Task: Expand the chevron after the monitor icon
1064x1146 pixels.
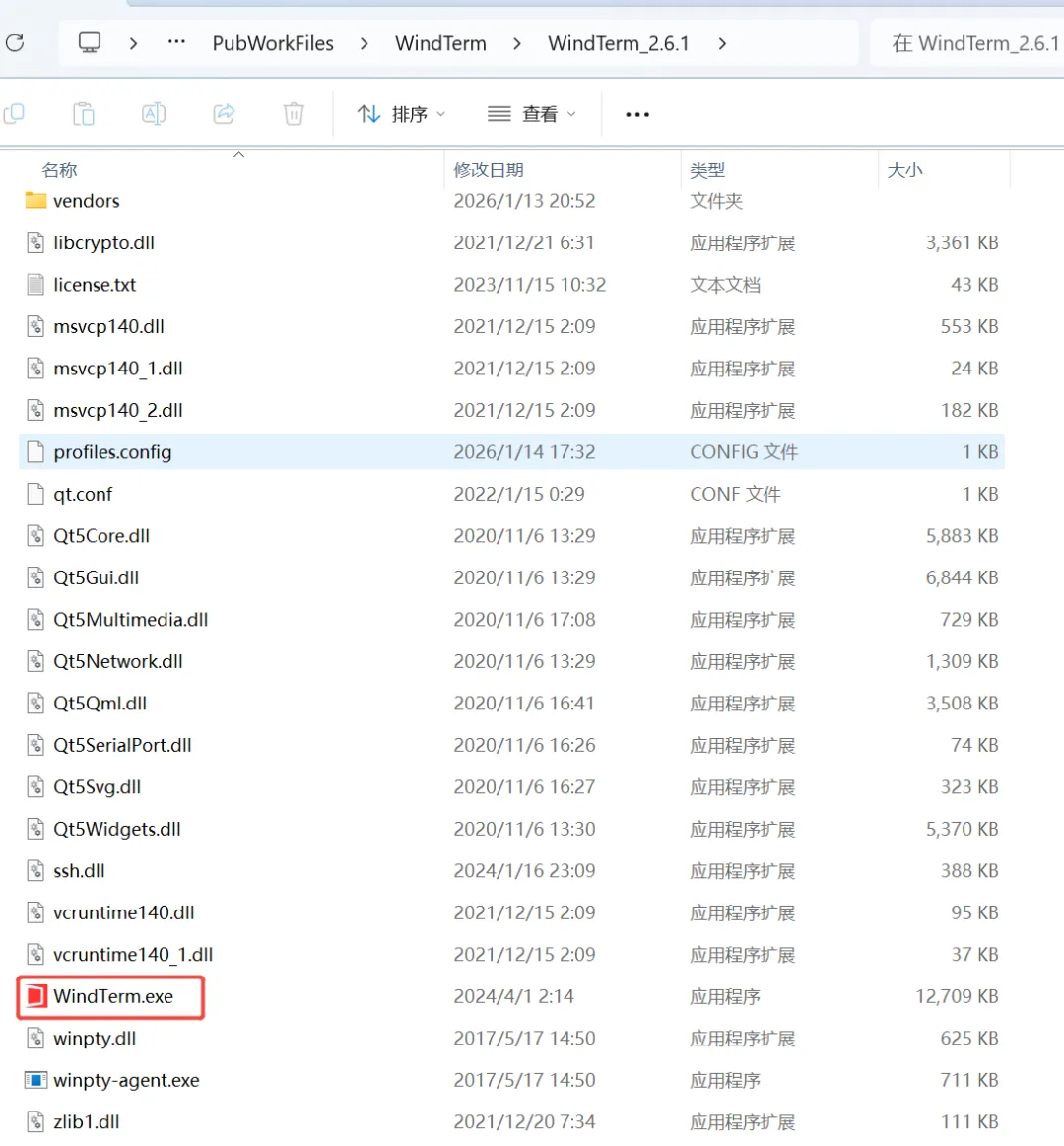Action: pyautogui.click(x=133, y=44)
